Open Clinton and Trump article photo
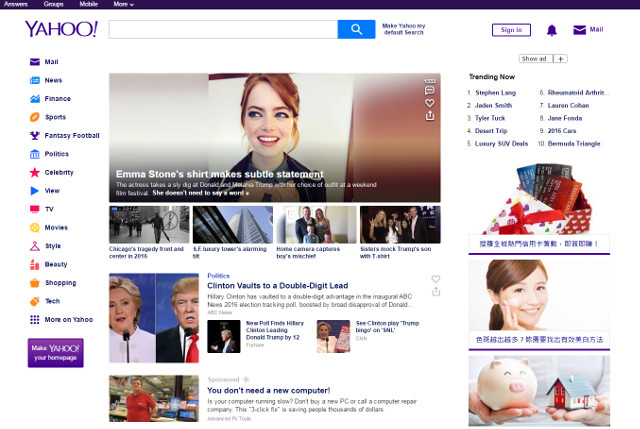The image size is (640, 429). click(x=154, y=318)
